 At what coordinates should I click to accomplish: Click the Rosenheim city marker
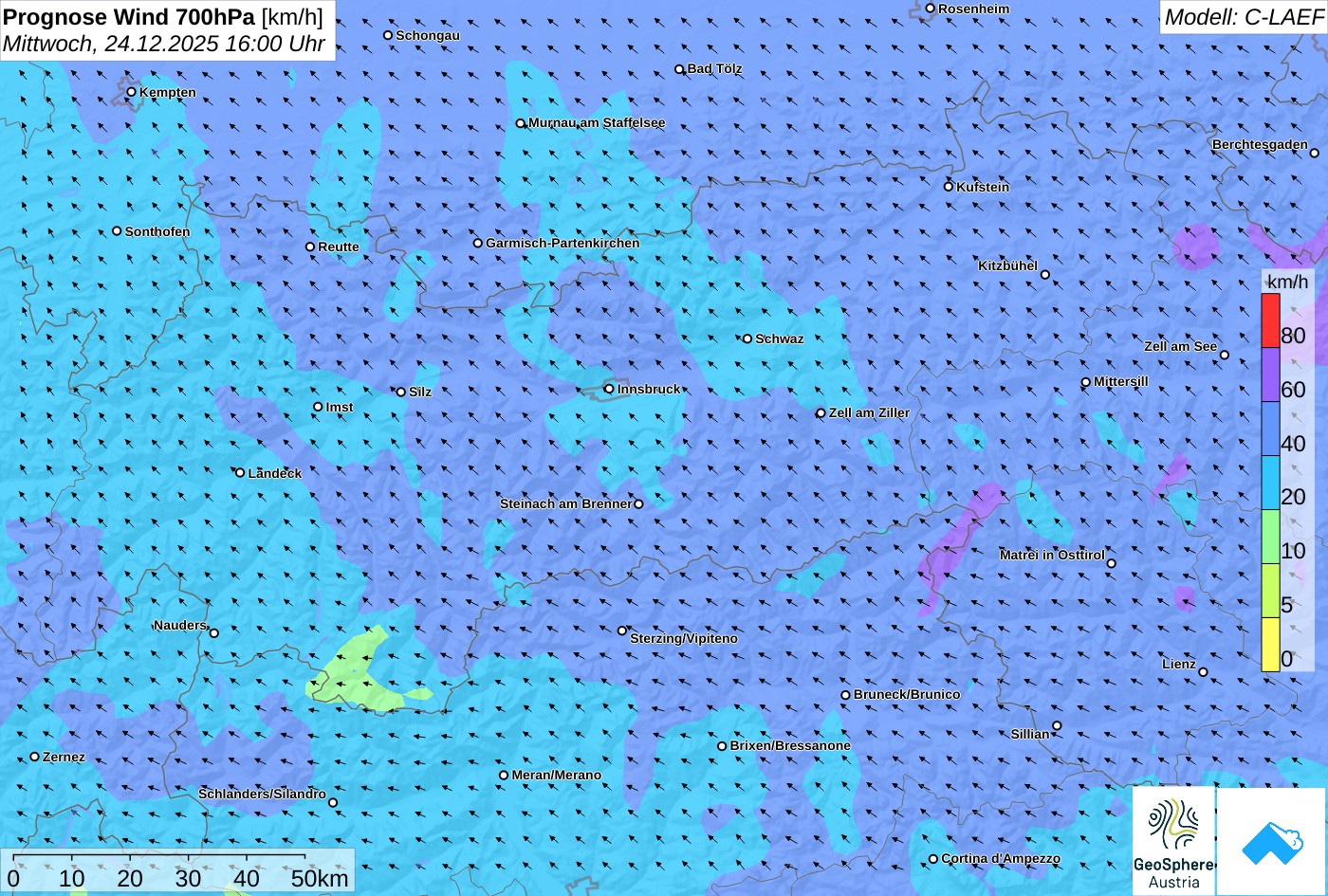(931, 9)
